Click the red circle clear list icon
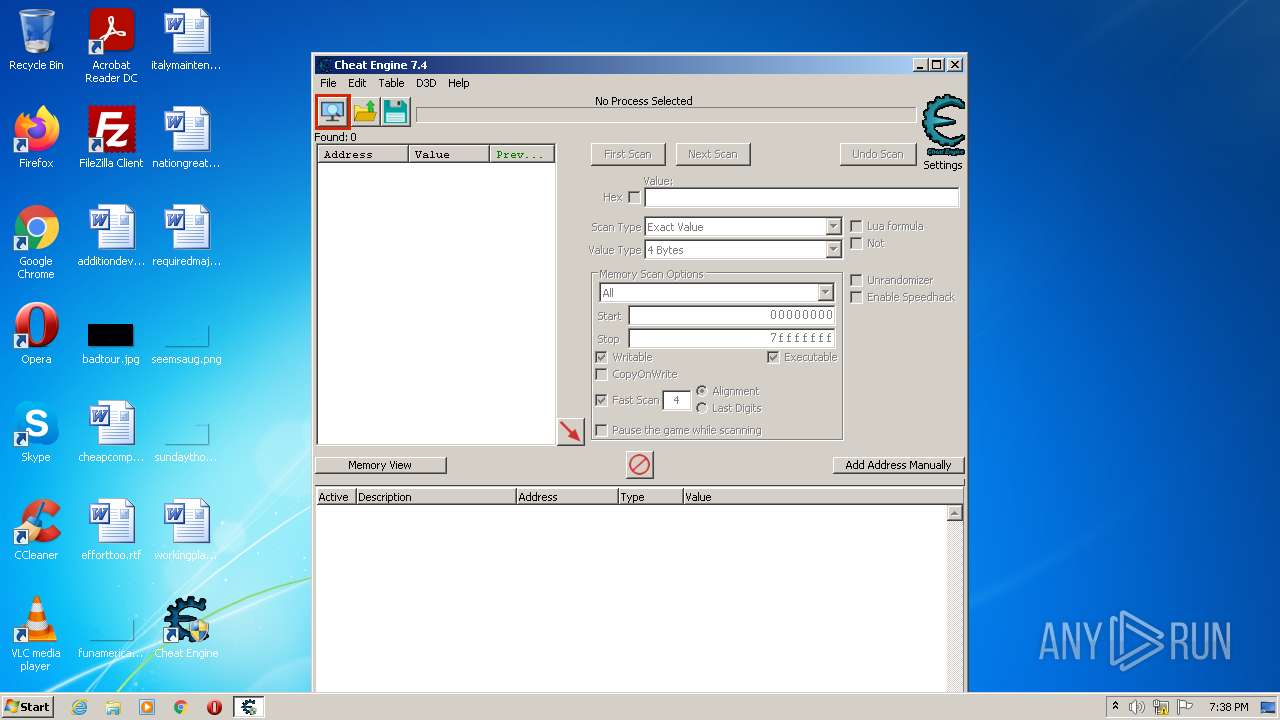Image resolution: width=1280 pixels, height=720 pixels. [639, 464]
